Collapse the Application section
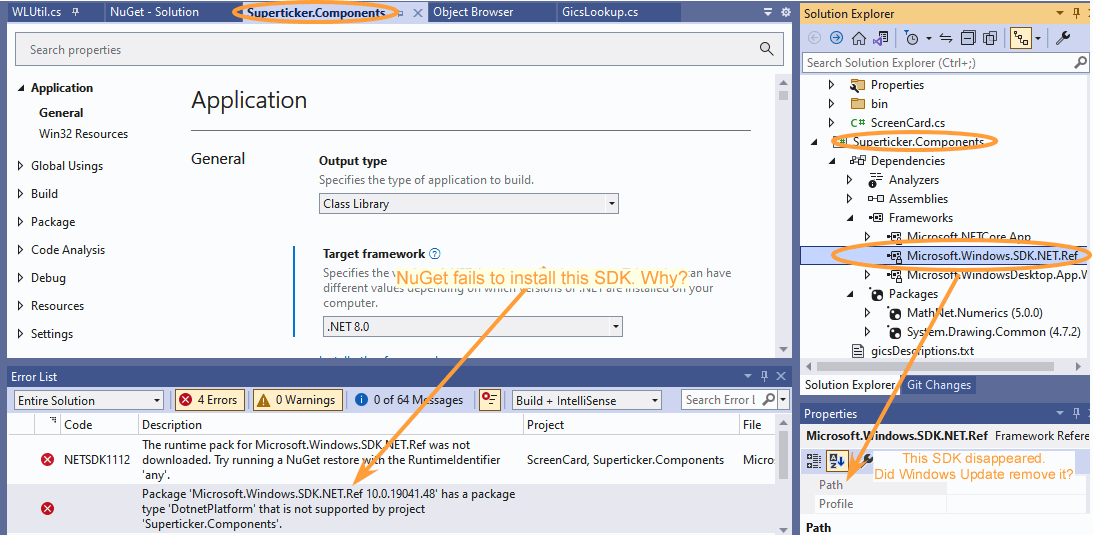The image size is (1093, 535). click(x=20, y=88)
